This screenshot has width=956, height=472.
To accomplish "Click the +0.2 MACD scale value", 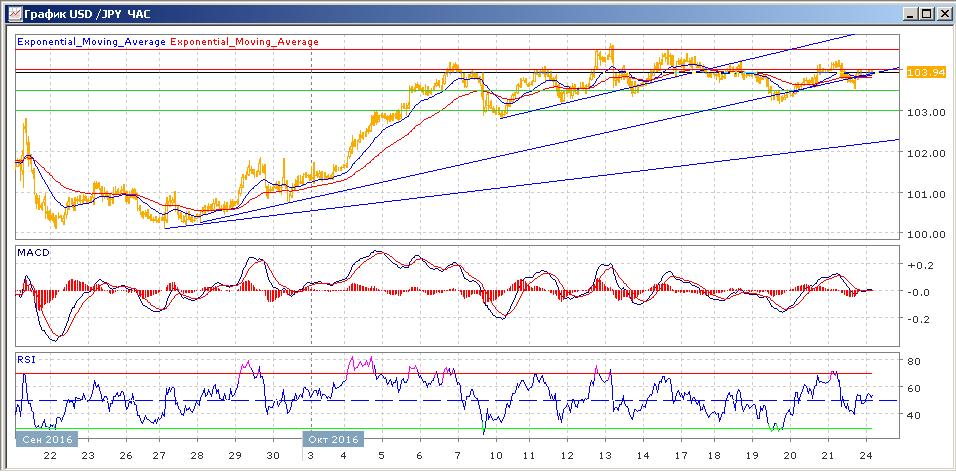I will pyautogui.click(x=921, y=265).
